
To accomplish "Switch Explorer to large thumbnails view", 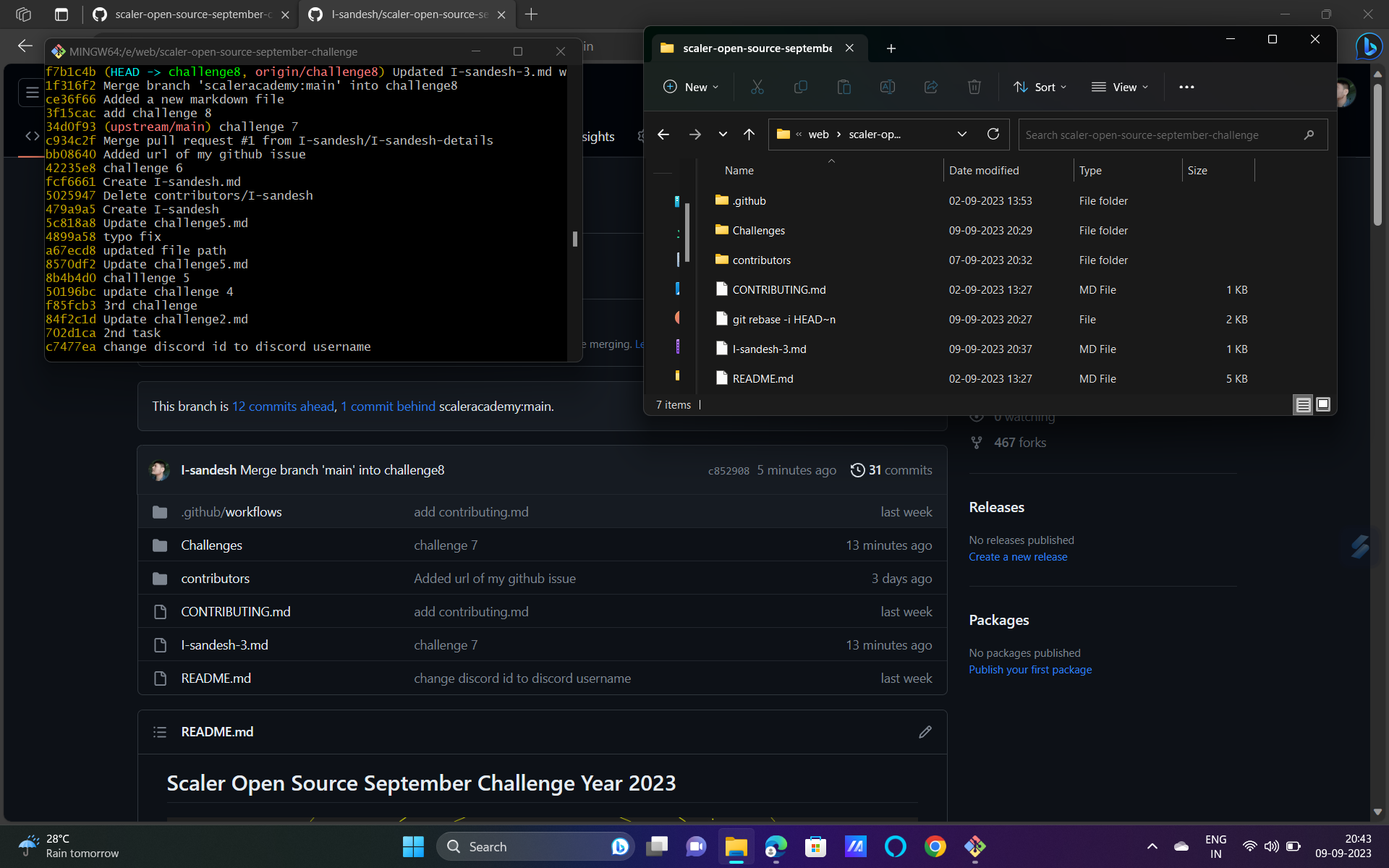I will coord(1322,404).
